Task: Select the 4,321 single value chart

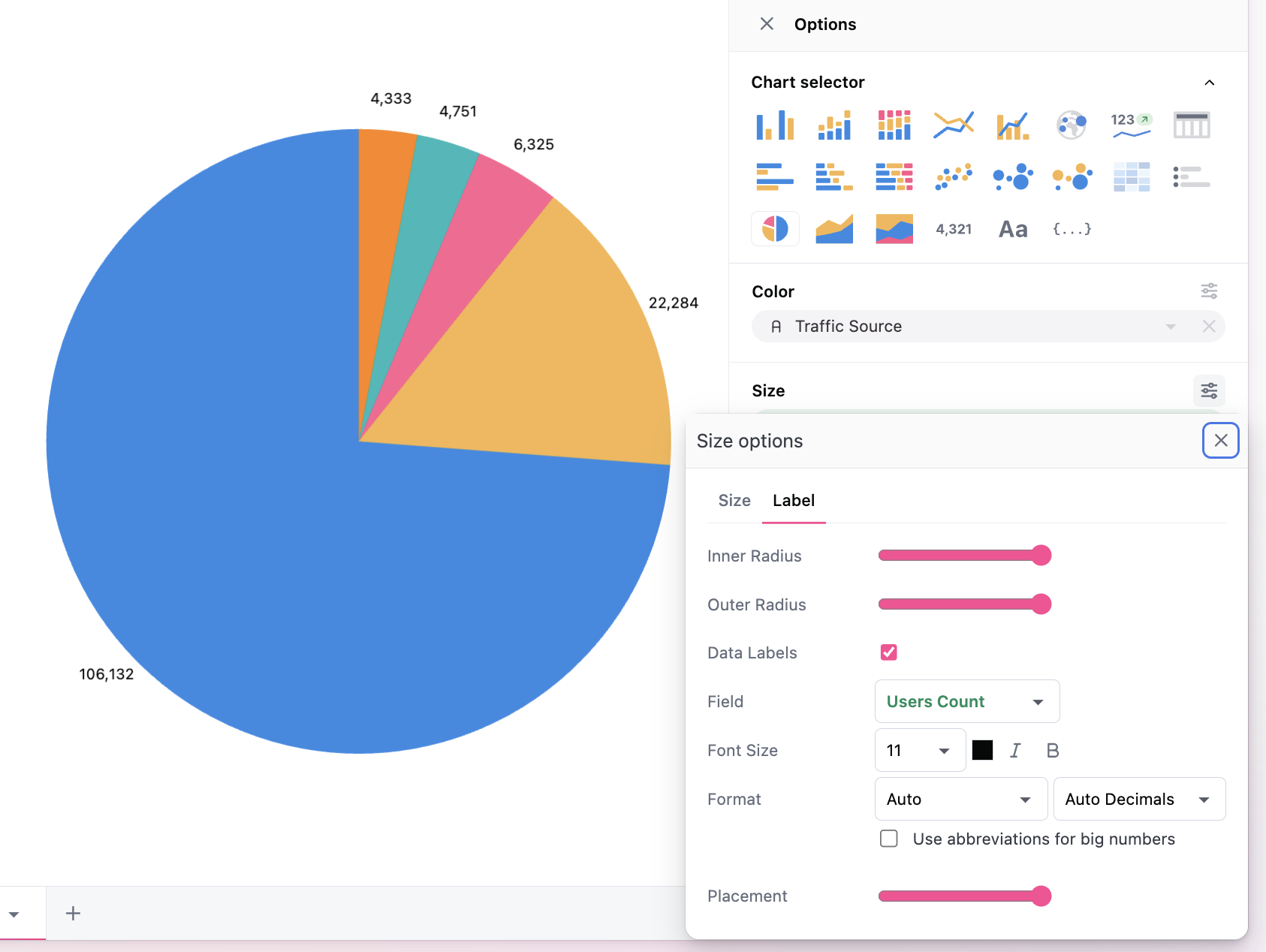Action: pos(953,229)
